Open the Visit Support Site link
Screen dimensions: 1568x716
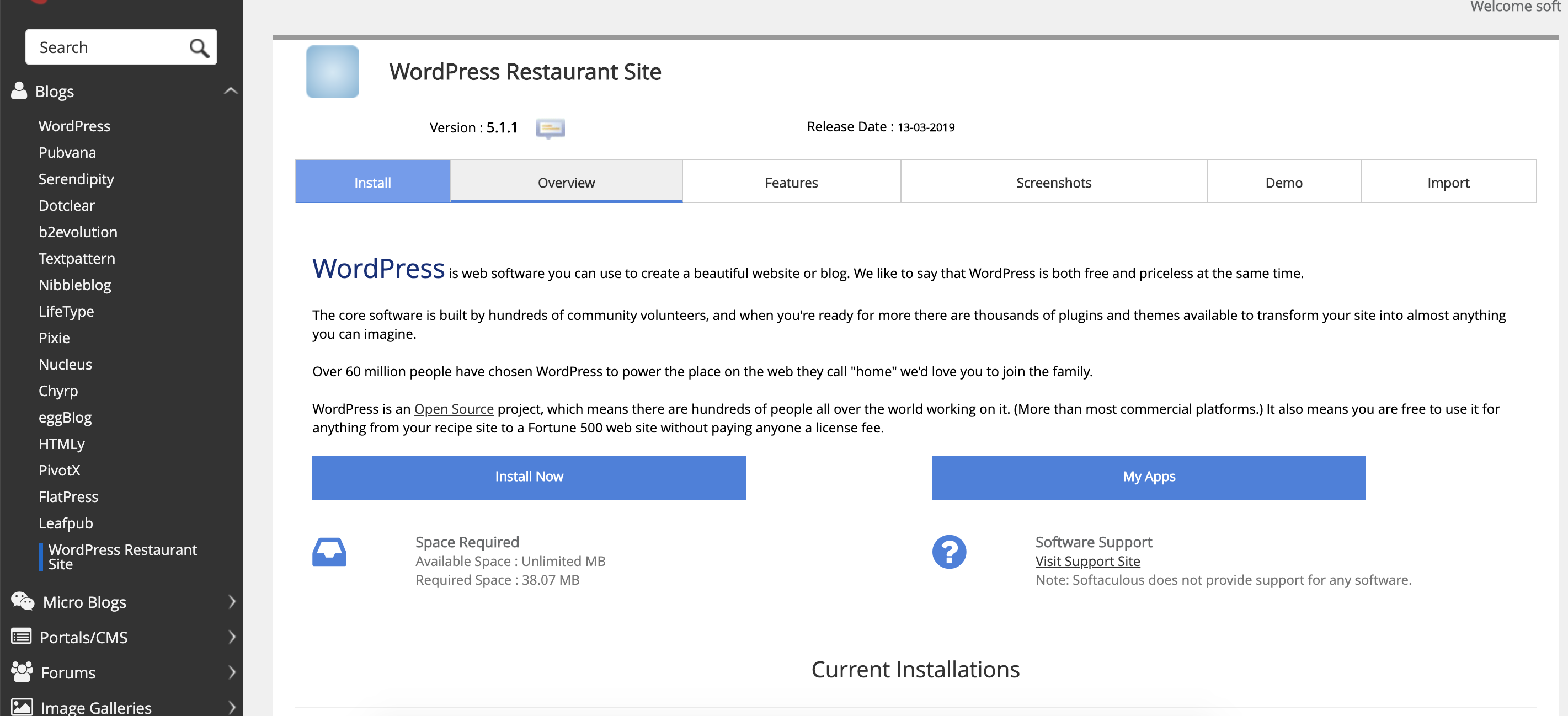[1088, 561]
